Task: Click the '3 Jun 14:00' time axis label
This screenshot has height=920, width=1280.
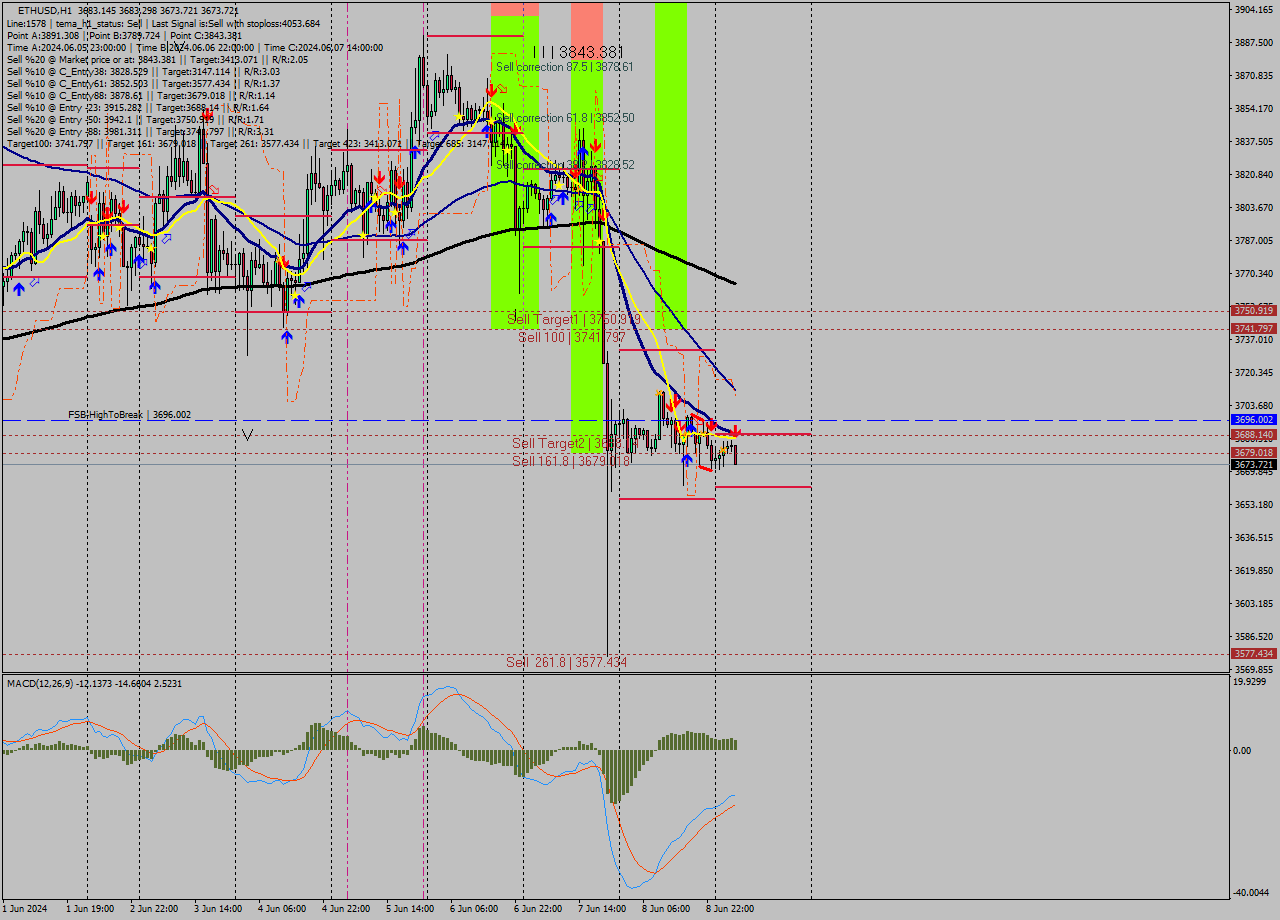Action: (x=219, y=909)
